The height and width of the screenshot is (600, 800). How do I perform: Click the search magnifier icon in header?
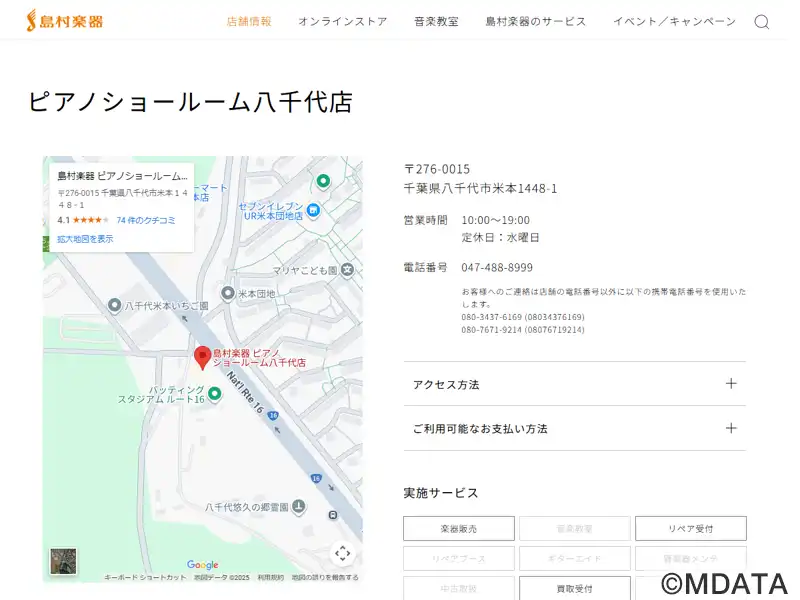pos(761,22)
